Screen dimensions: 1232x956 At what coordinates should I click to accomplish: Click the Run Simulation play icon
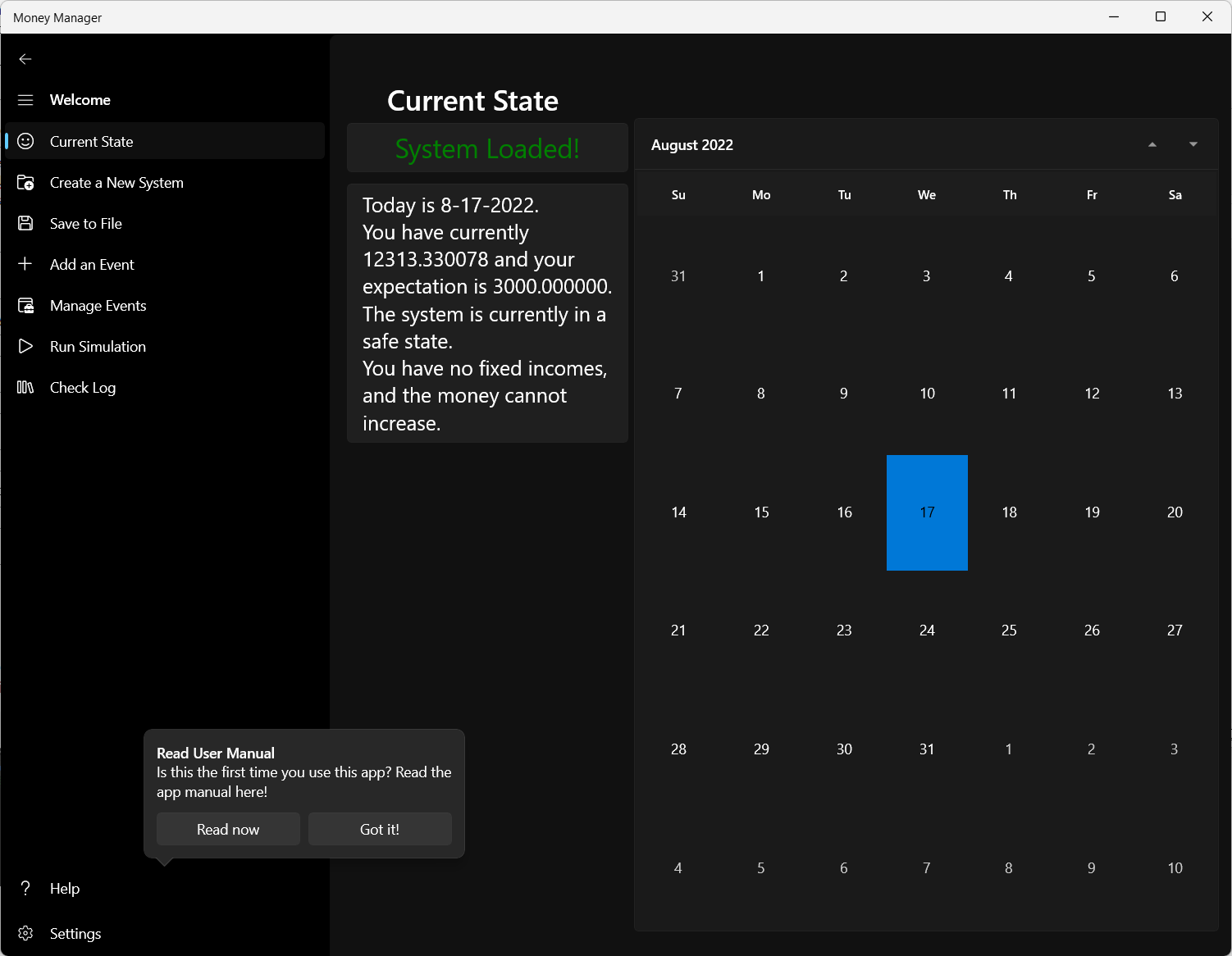click(x=25, y=347)
